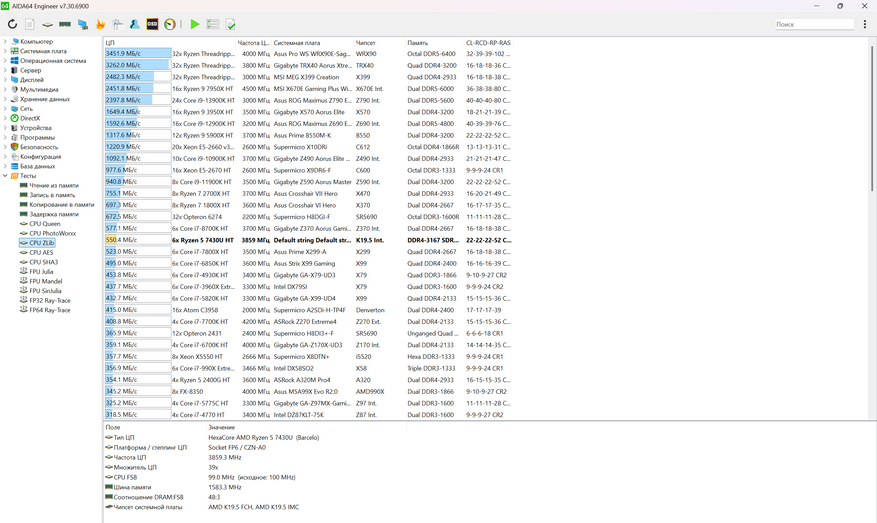Open the results checklist toolbar icon
Screen dimensions: 877x523
coord(213,24)
